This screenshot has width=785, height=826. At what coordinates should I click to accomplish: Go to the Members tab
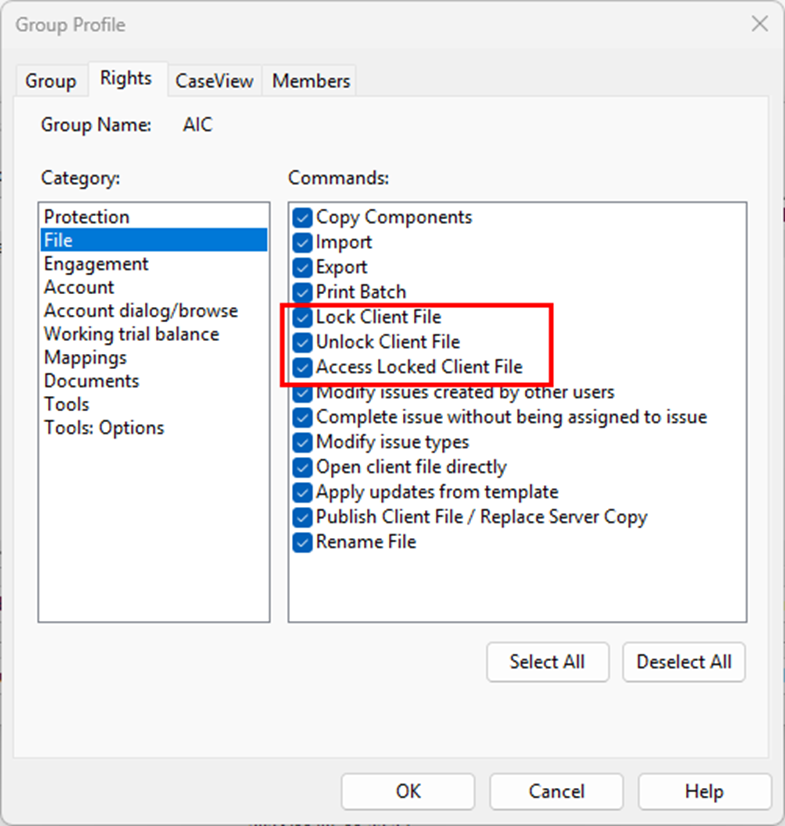pyautogui.click(x=311, y=81)
